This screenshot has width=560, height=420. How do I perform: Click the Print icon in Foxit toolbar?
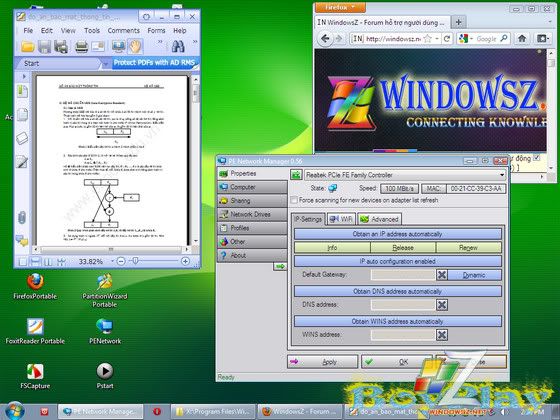tap(81, 46)
